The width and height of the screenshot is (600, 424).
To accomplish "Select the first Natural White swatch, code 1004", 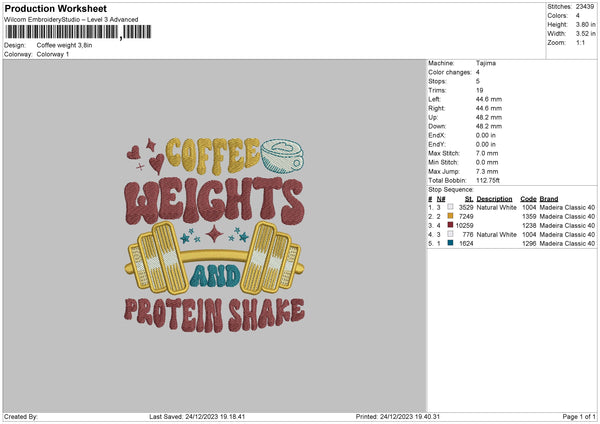I will click(x=449, y=207).
